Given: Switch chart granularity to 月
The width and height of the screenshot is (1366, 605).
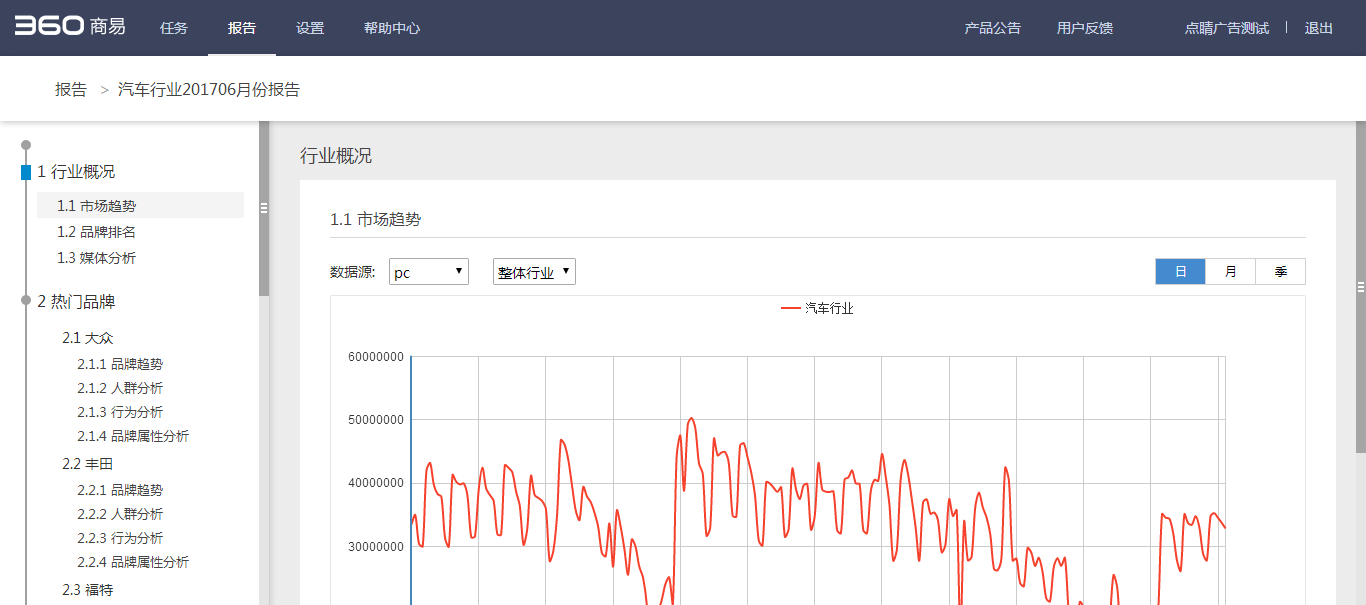Looking at the screenshot, I should tap(1230, 272).
